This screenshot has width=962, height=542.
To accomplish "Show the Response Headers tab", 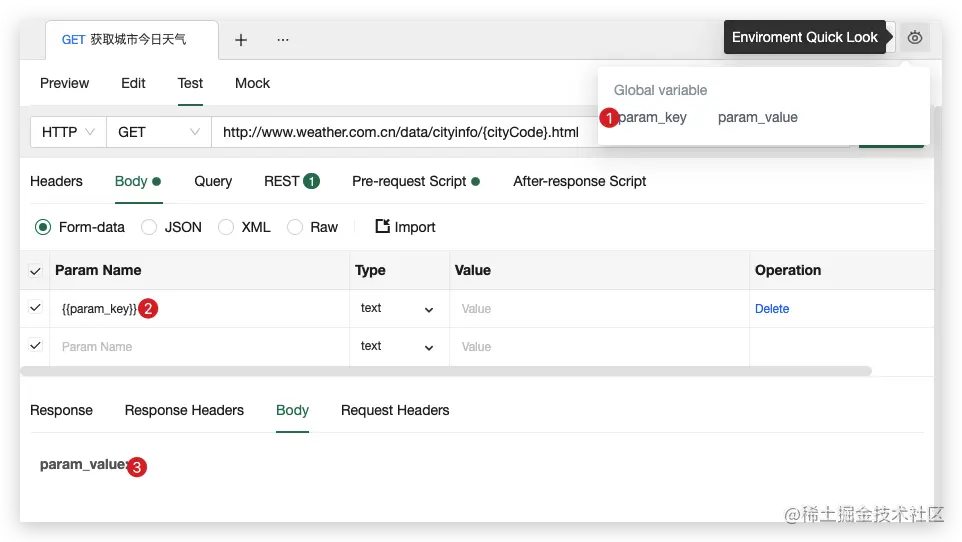I will click(x=184, y=410).
